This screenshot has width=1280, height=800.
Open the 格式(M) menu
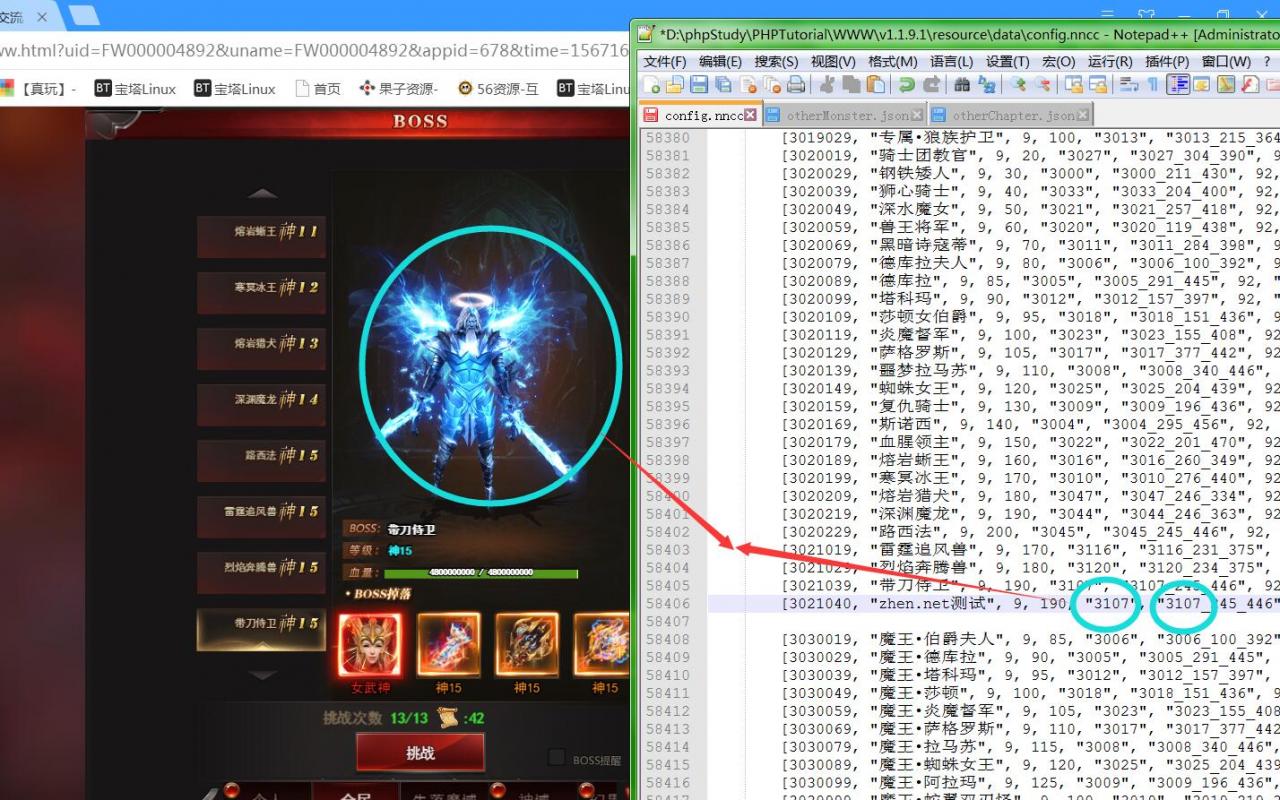[892, 61]
